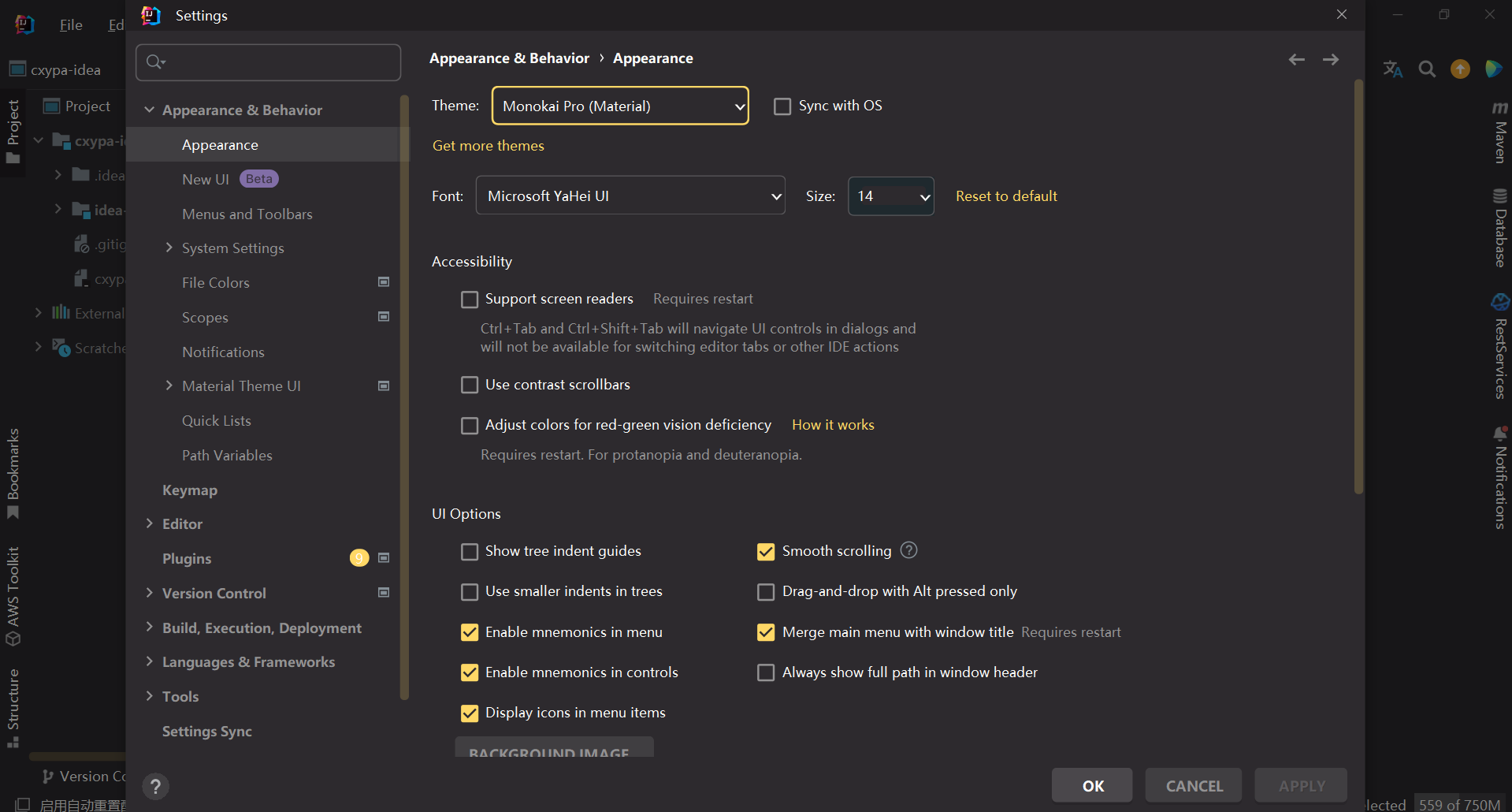This screenshot has width=1512, height=812.
Task: Open the Database tool window
Action: 1499,230
